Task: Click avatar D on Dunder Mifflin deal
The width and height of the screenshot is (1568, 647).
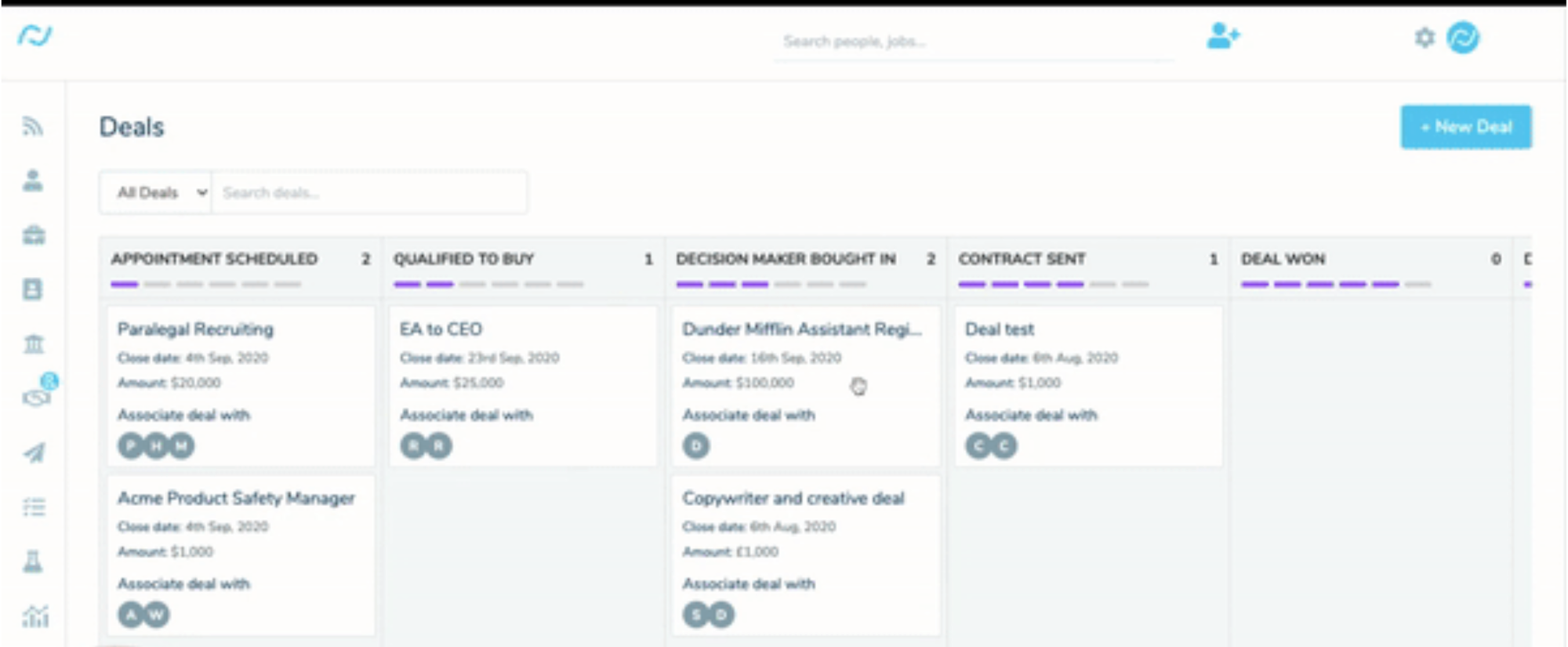Action: [696, 446]
